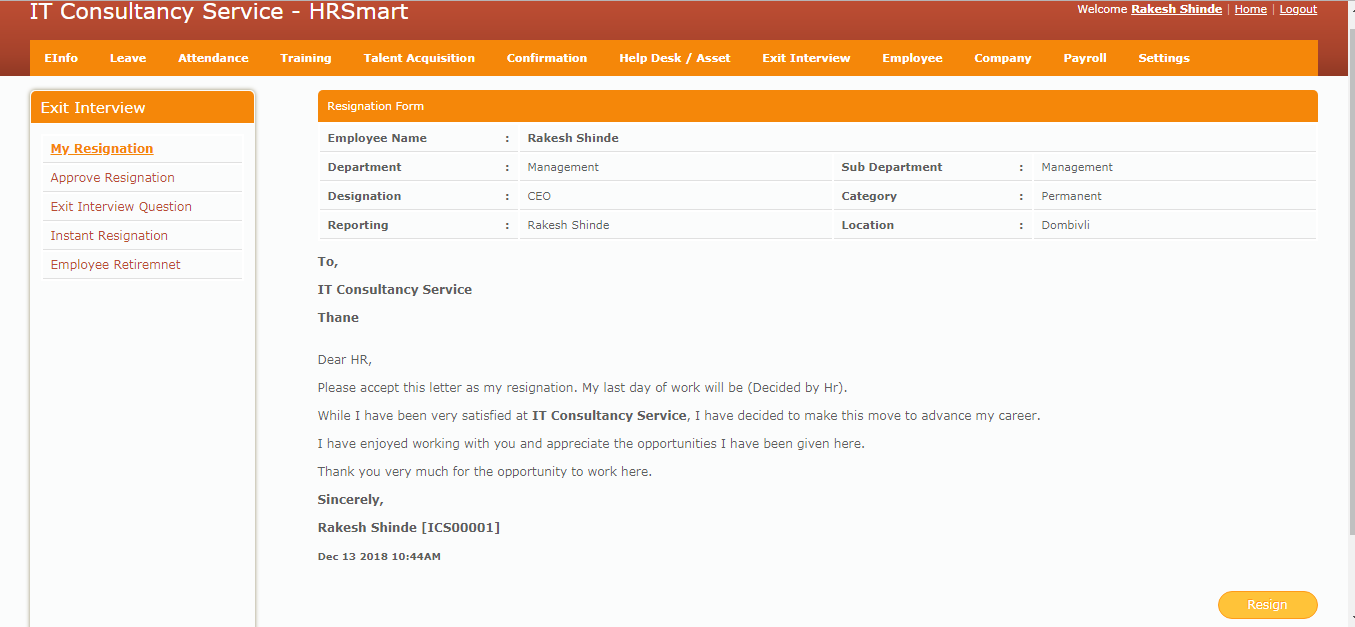Open Instant Resignation page

109,235
